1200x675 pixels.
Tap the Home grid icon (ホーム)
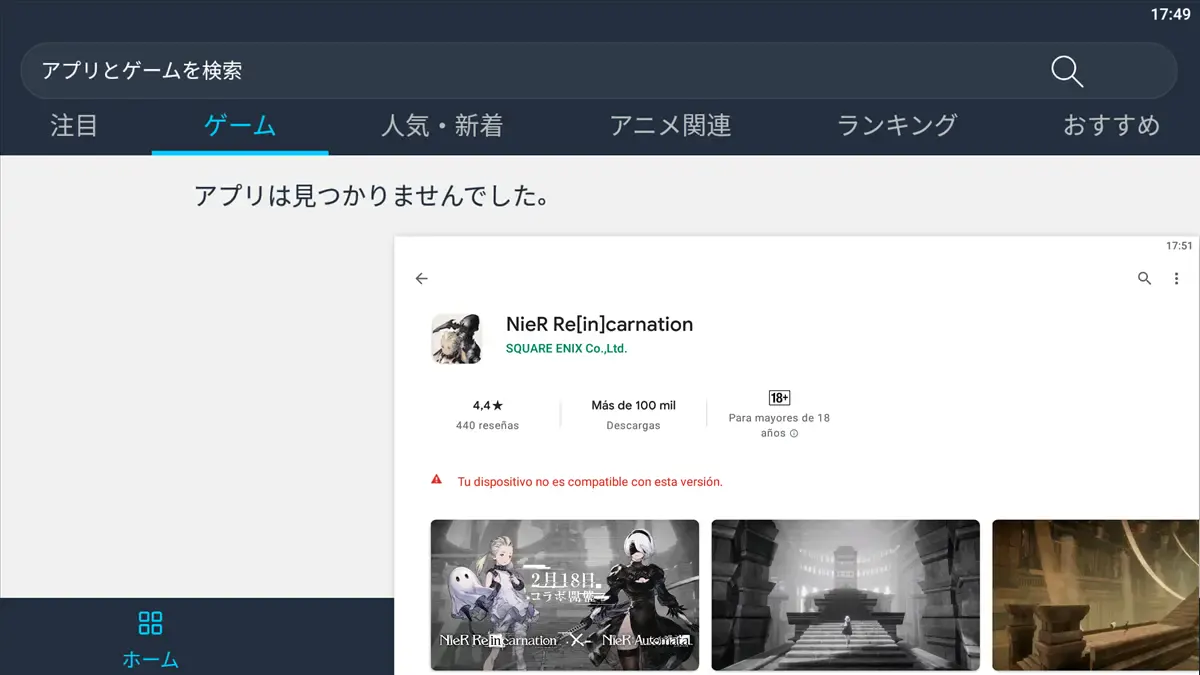pos(150,624)
